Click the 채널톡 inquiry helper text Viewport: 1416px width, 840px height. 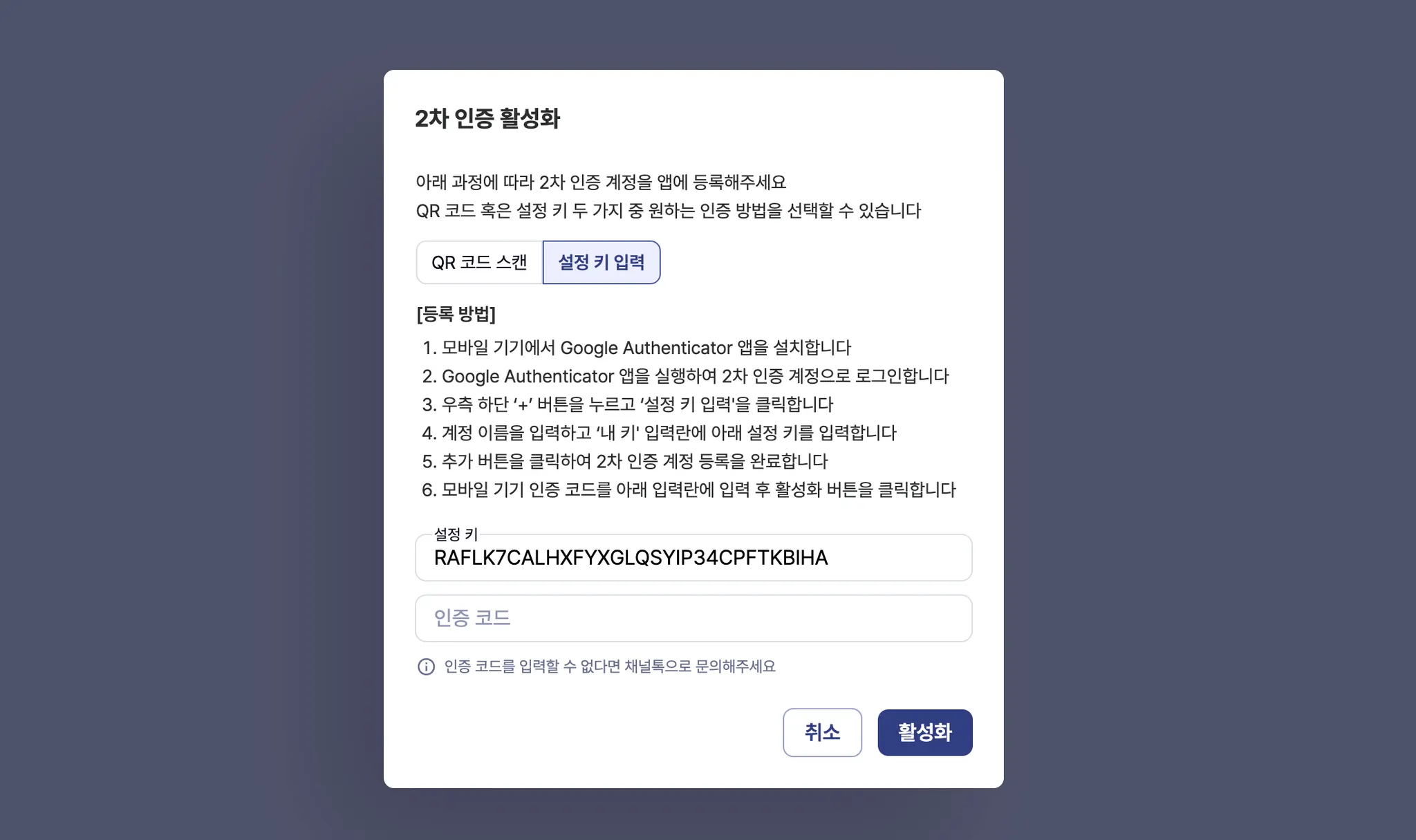point(609,666)
